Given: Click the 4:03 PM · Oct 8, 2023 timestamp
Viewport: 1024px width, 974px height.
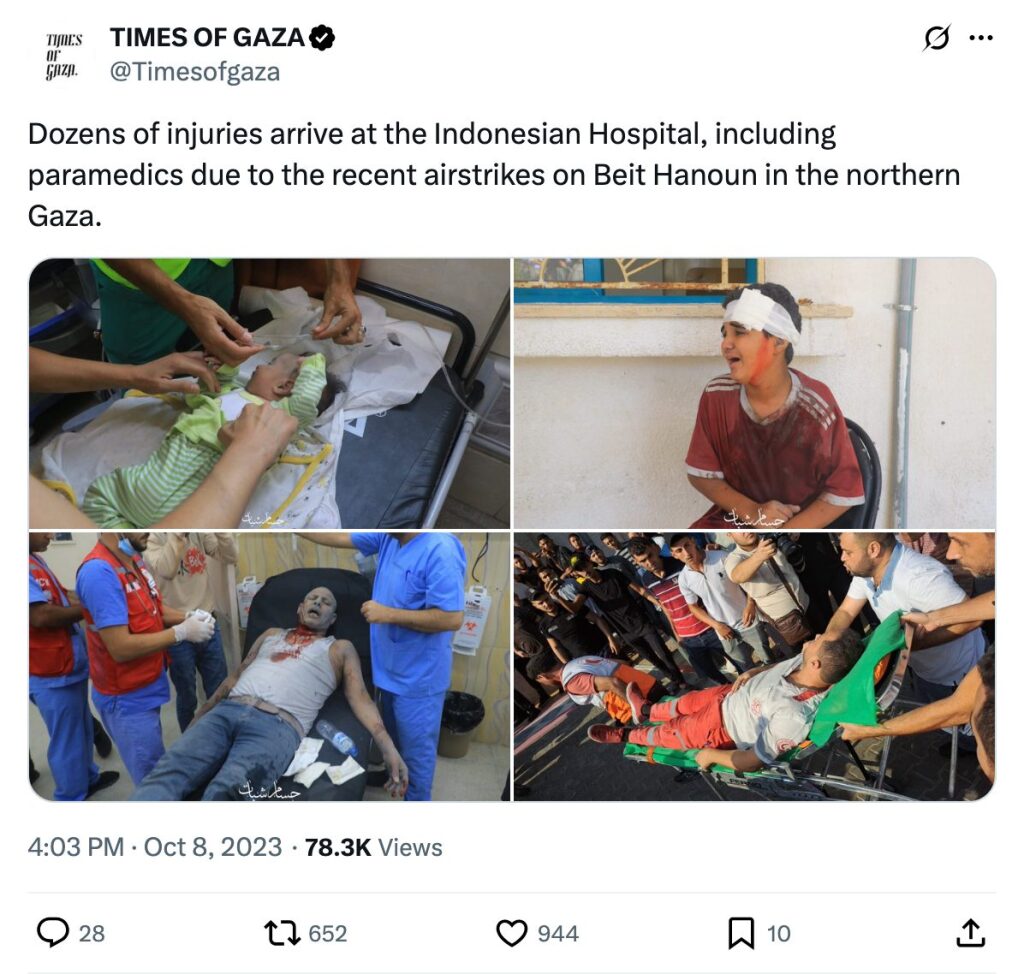Looking at the screenshot, I should [x=155, y=847].
